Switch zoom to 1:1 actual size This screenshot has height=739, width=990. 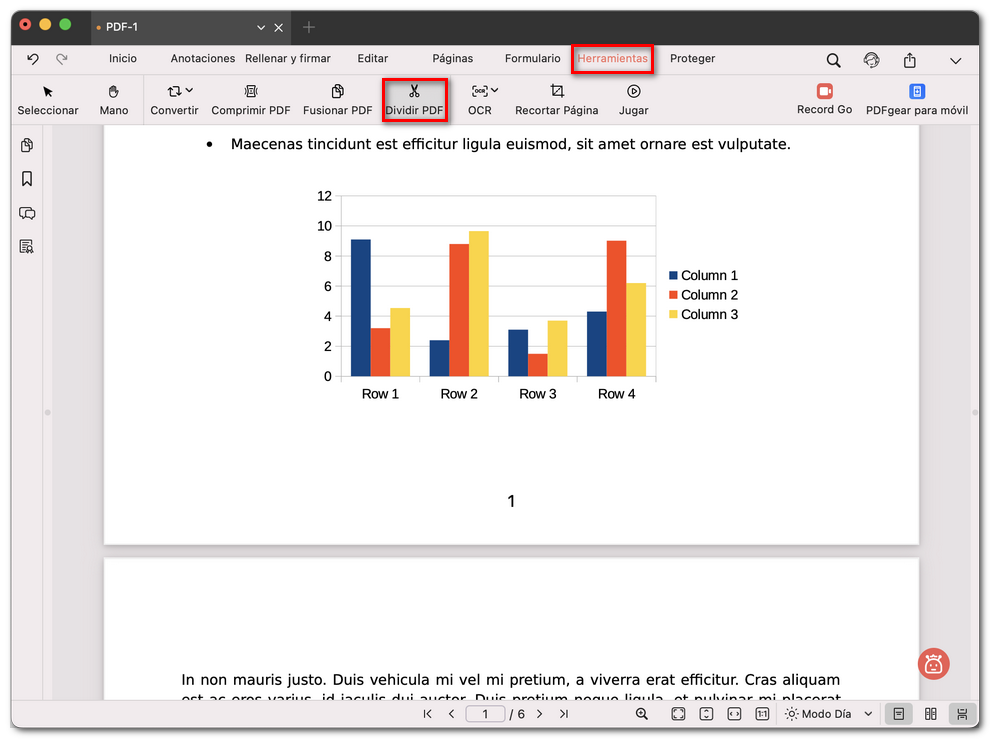click(761, 713)
